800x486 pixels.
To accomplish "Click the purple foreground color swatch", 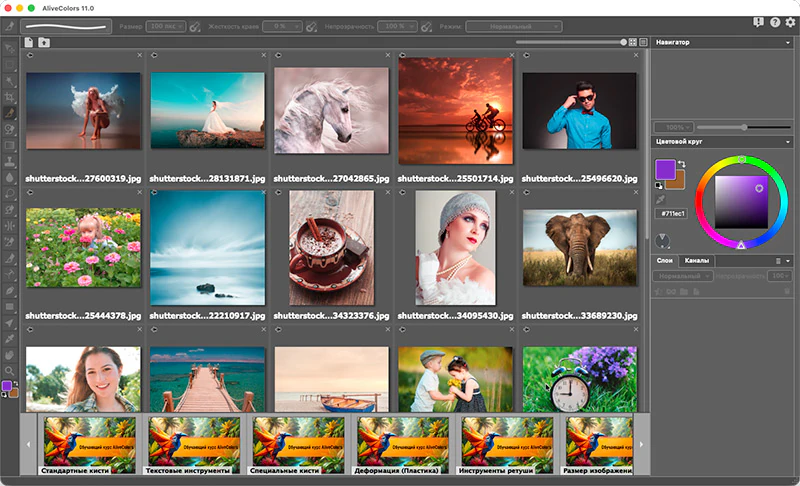I will [x=665, y=169].
